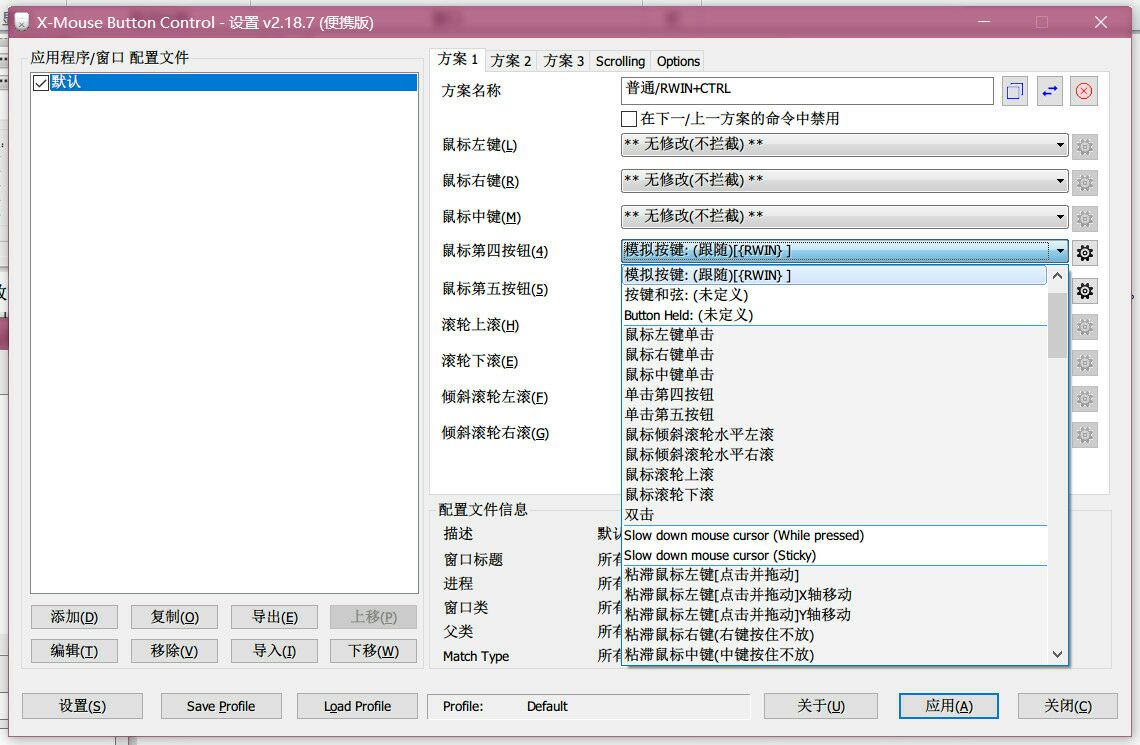Image resolution: width=1140 pixels, height=745 pixels.
Task: Open gear settings for 鼠标中键
Action: (1085, 217)
